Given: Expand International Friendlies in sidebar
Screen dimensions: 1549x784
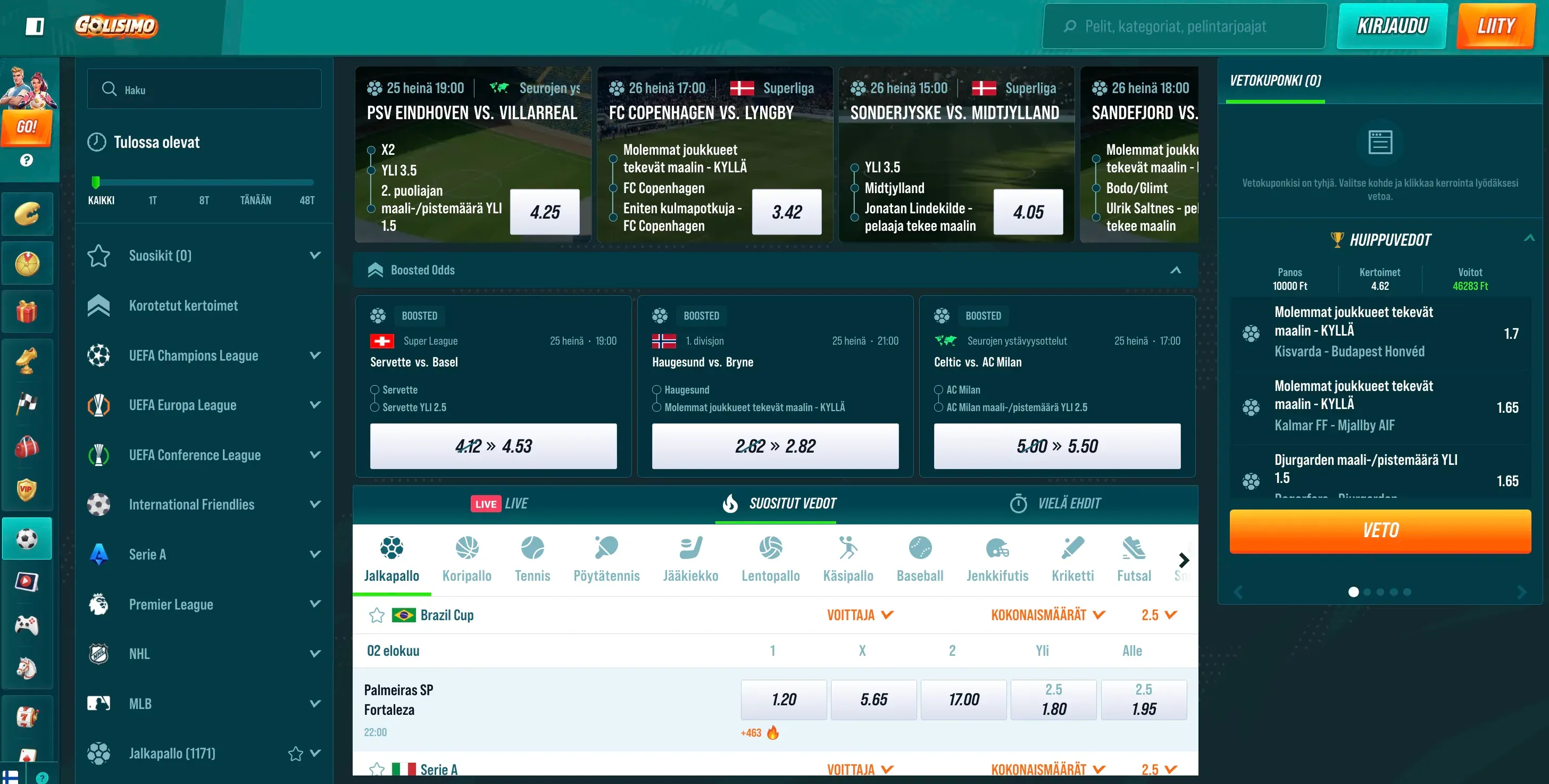Looking at the screenshot, I should (315, 504).
